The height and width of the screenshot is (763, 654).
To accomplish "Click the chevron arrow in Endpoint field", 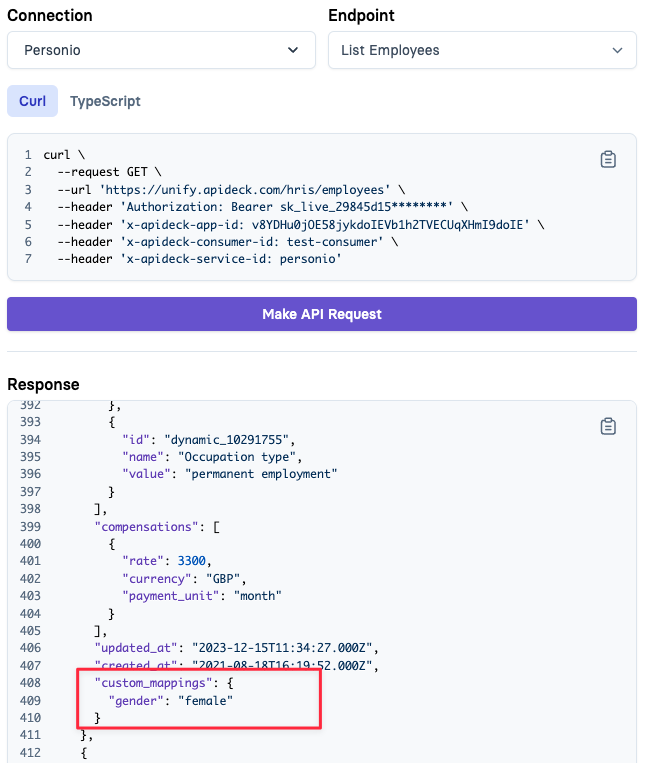I will (x=617, y=50).
